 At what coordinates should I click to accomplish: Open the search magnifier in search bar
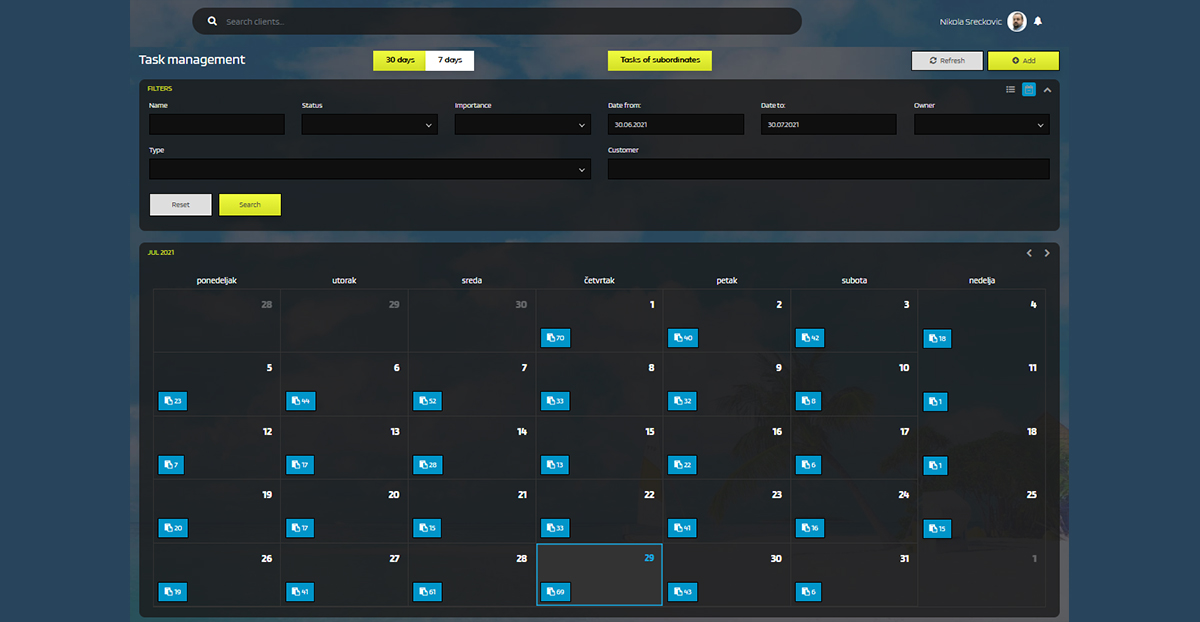point(211,20)
